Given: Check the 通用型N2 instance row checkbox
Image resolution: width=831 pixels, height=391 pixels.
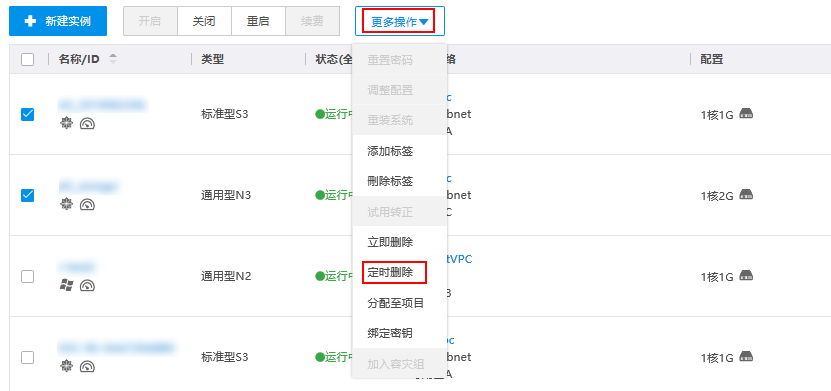Looking at the screenshot, I should [x=28, y=276].
